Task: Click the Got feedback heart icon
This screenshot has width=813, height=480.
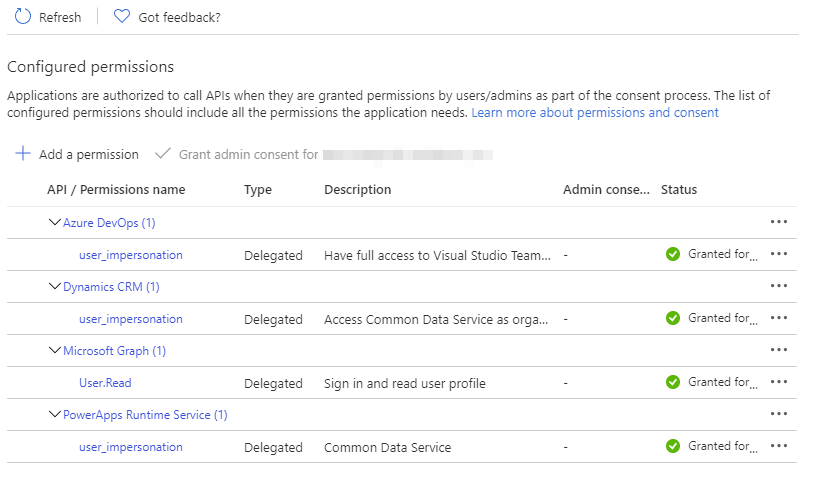Action: click(x=122, y=17)
